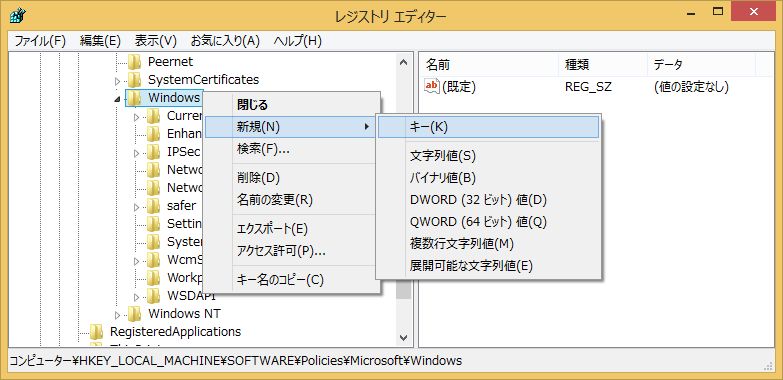The width and height of the screenshot is (783, 380).
Task: Choose キー名のコピー(C) in the context menu
Action: pos(292,280)
